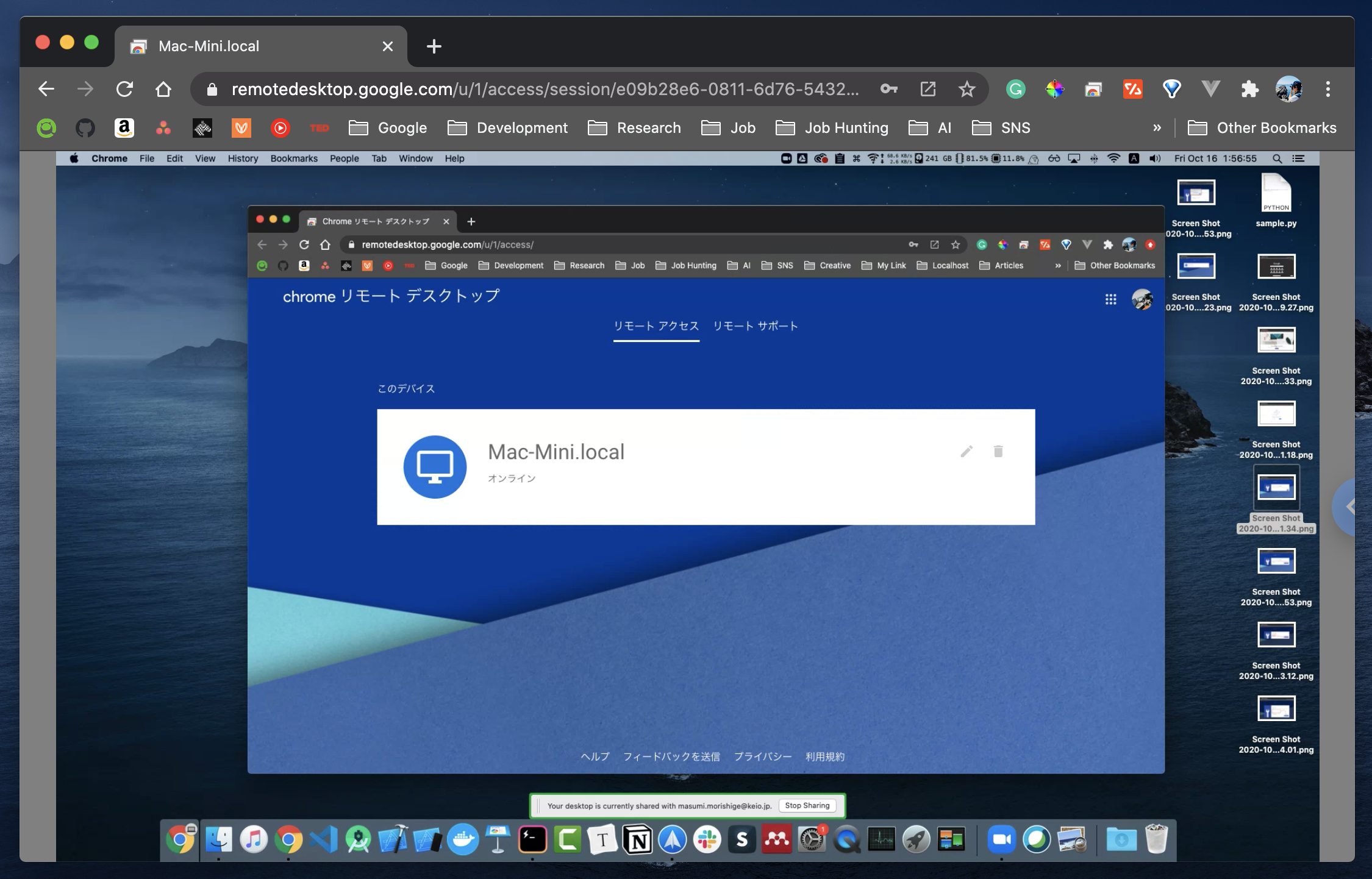Click the remote Spotlight search icon in menu bar
This screenshot has height=879, width=1372.
pyautogui.click(x=1277, y=158)
